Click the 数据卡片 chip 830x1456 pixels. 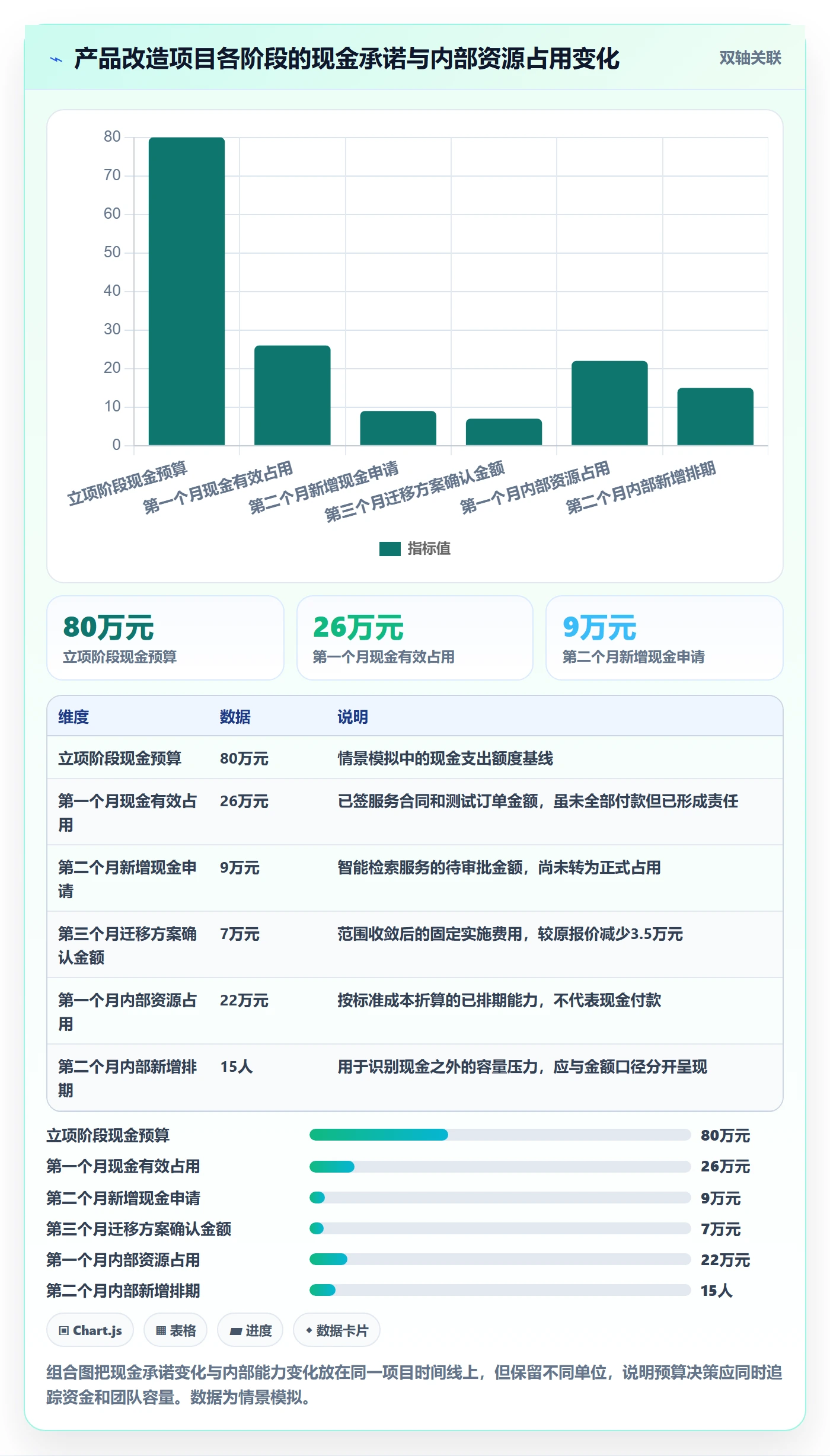tap(337, 1331)
